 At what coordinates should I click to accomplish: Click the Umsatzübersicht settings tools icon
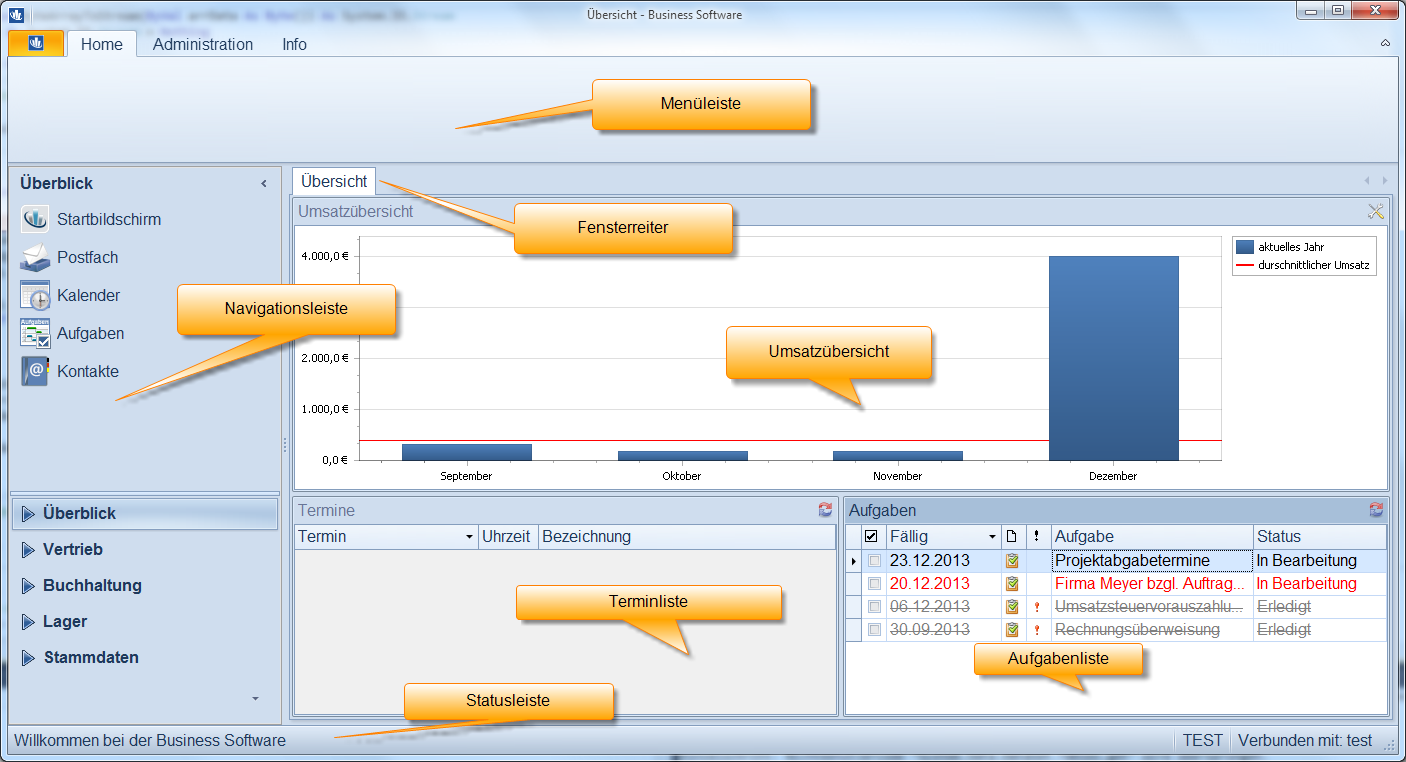(1376, 211)
